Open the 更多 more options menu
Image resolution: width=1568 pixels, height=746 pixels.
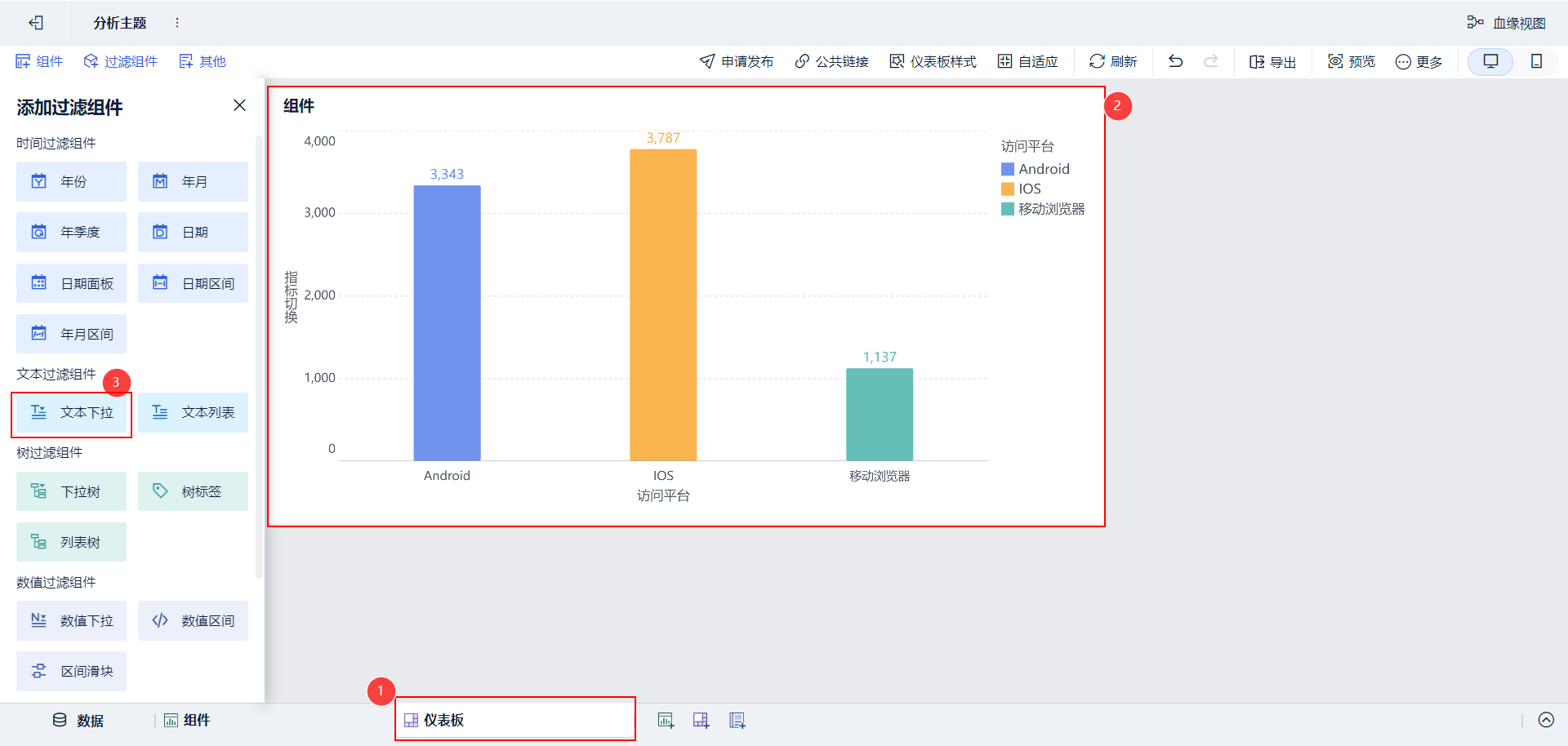(x=1419, y=61)
